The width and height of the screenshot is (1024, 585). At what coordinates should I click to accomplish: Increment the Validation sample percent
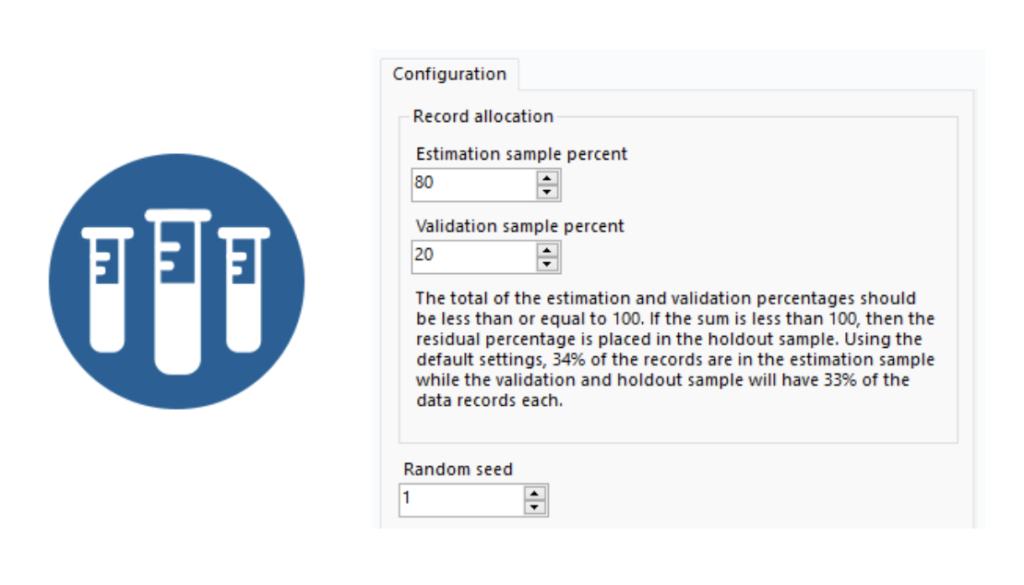pyautogui.click(x=547, y=249)
